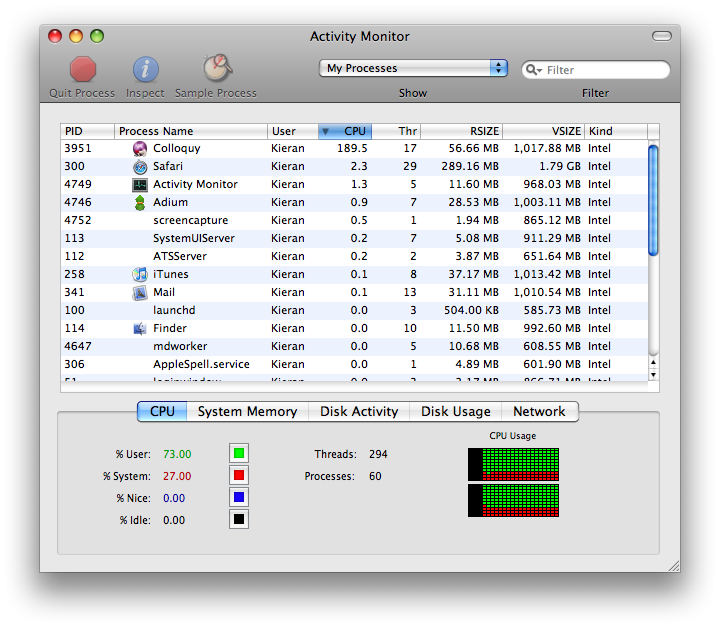720x627 pixels.
Task: Click the 73.00 user percentage value
Action: [x=177, y=454]
